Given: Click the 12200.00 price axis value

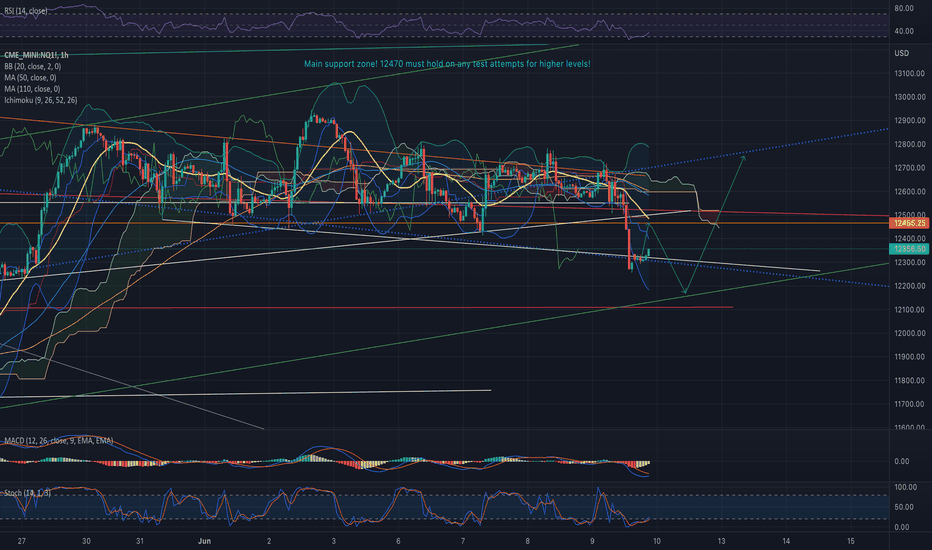Looking at the screenshot, I should tap(909, 286).
